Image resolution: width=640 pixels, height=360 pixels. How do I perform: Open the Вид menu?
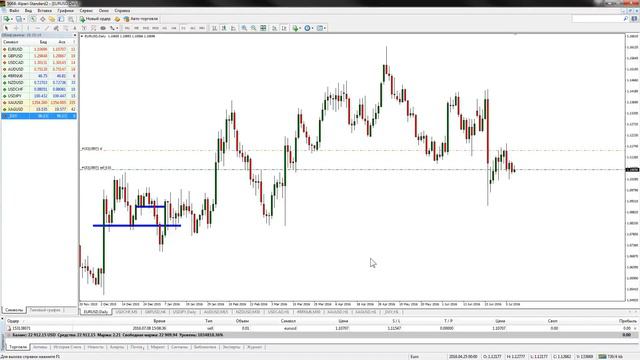(28, 11)
